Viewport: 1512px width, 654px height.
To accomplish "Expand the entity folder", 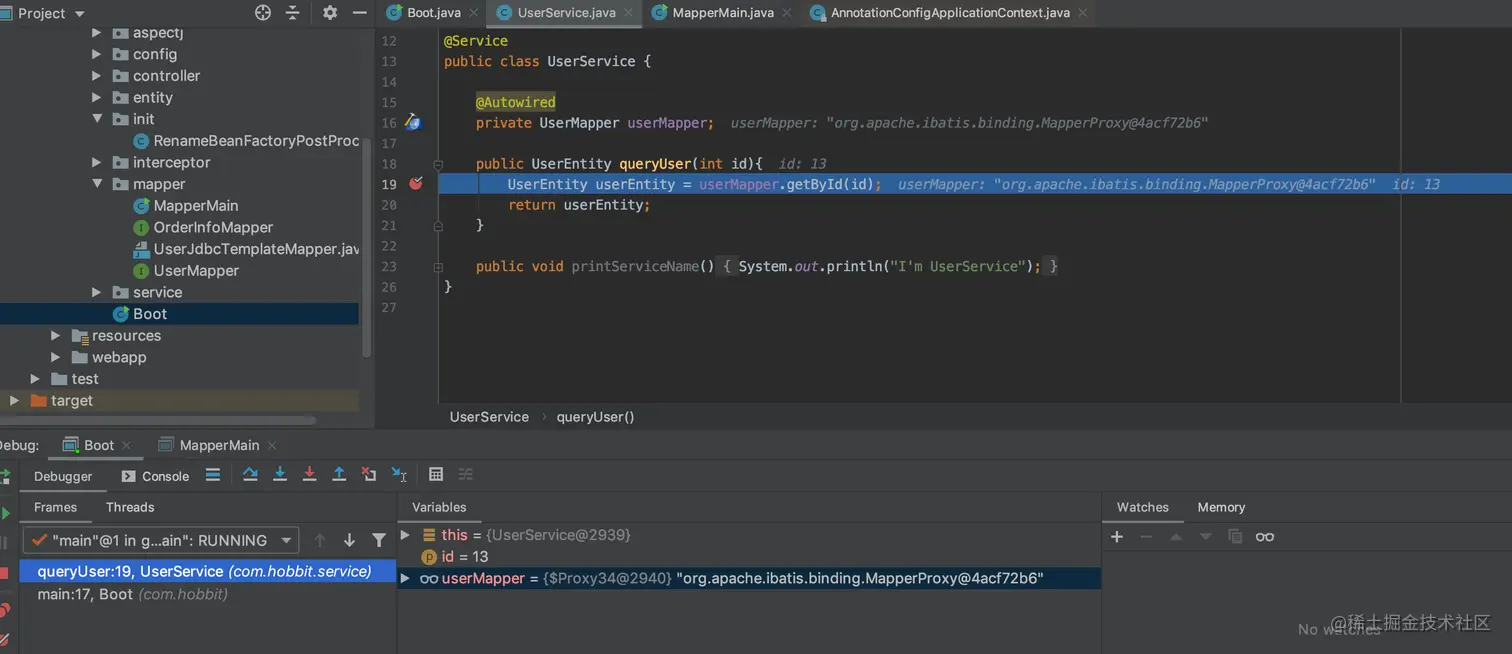I will (x=97, y=98).
